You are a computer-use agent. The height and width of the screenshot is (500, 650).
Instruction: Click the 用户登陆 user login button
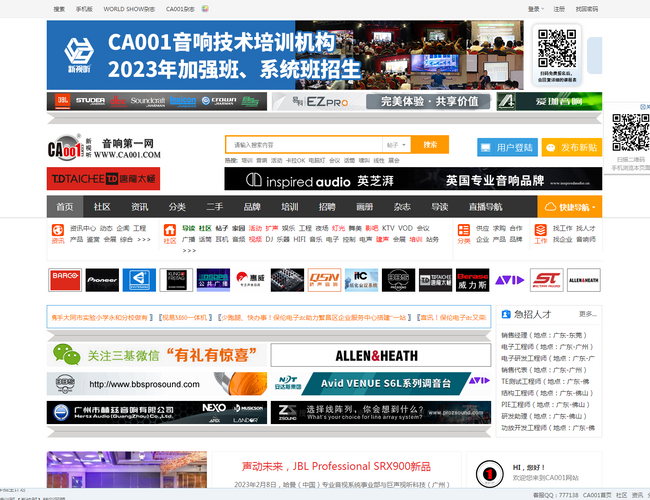click(x=507, y=147)
